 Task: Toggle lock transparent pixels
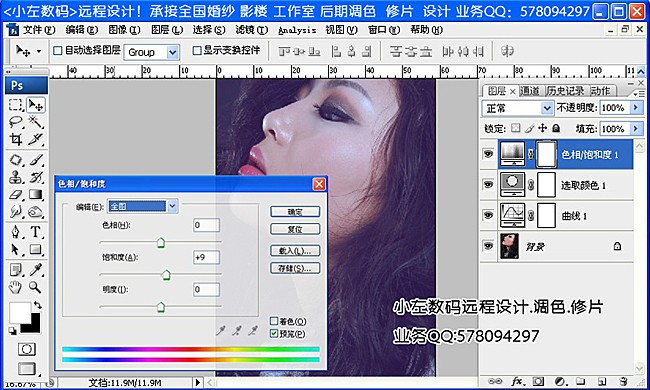(x=515, y=128)
